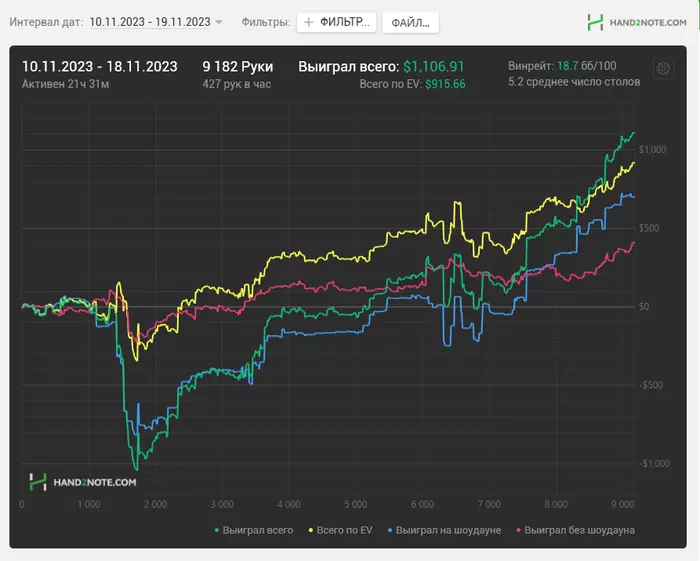Click the 4 000 x-axis tick label
The height and width of the screenshot is (561, 700).
coord(289,504)
